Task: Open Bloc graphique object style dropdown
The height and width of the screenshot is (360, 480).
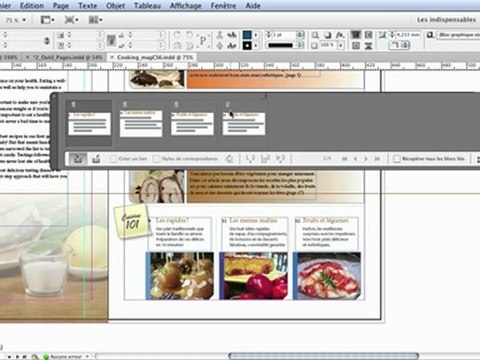Action: pos(459,35)
